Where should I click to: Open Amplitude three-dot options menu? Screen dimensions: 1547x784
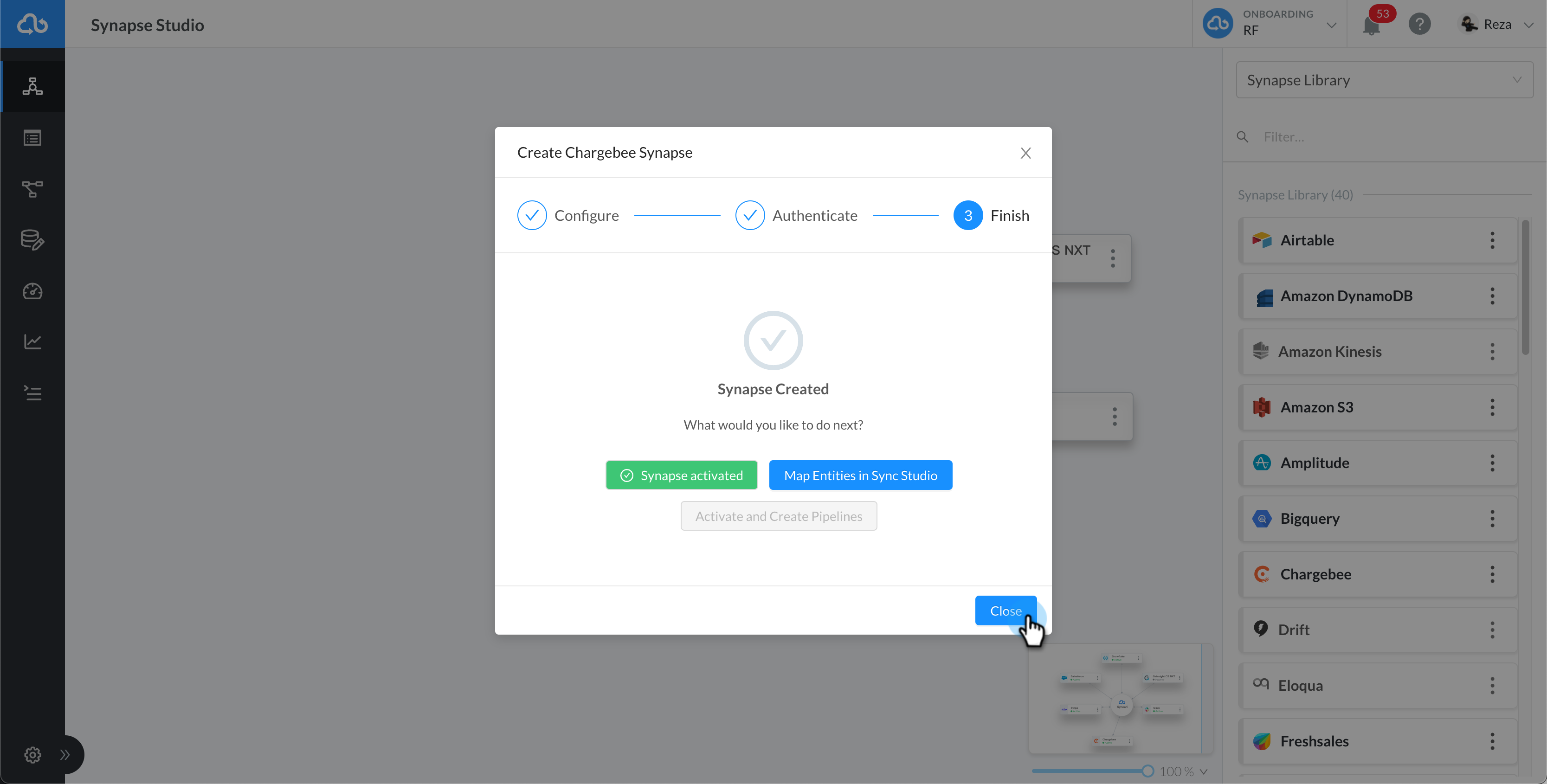click(x=1492, y=463)
